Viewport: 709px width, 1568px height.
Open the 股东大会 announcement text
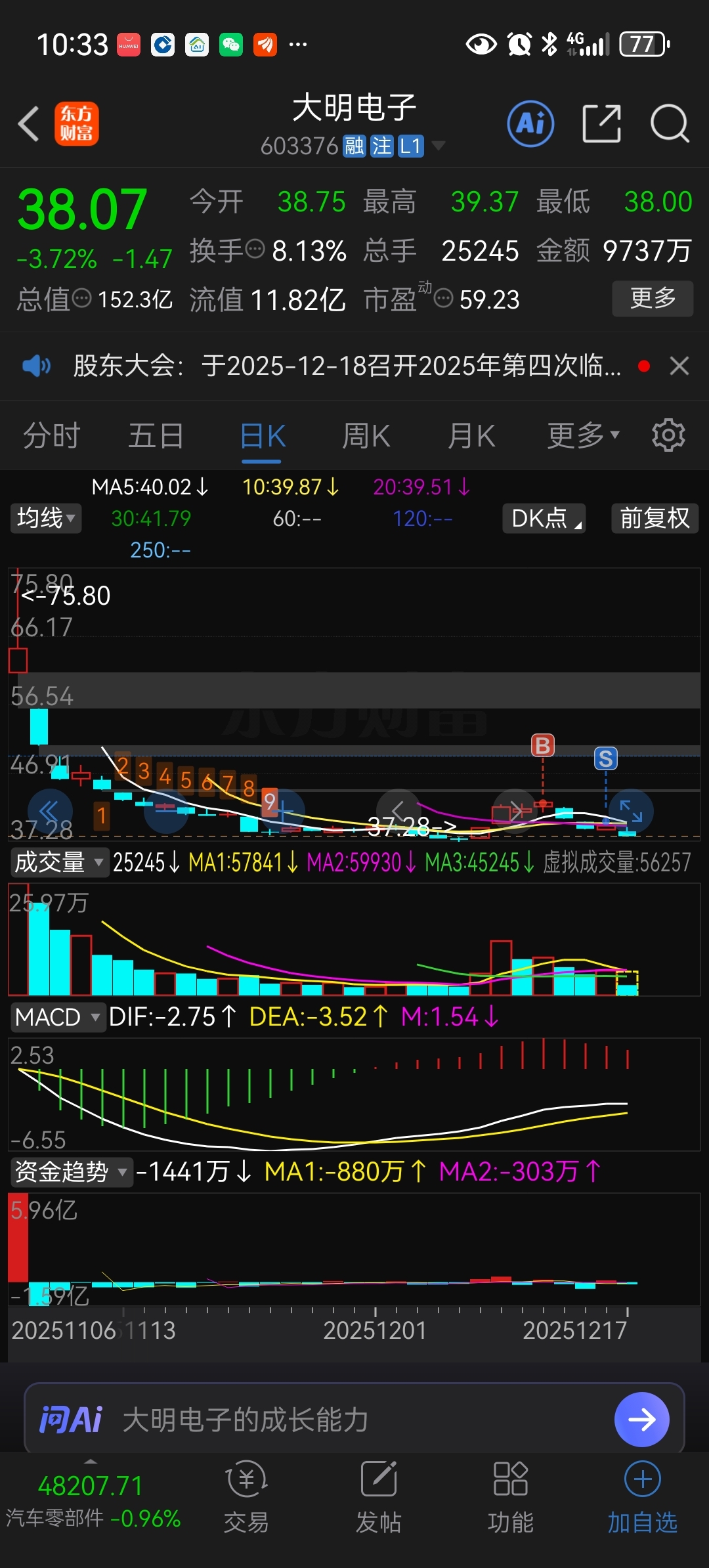(347, 366)
